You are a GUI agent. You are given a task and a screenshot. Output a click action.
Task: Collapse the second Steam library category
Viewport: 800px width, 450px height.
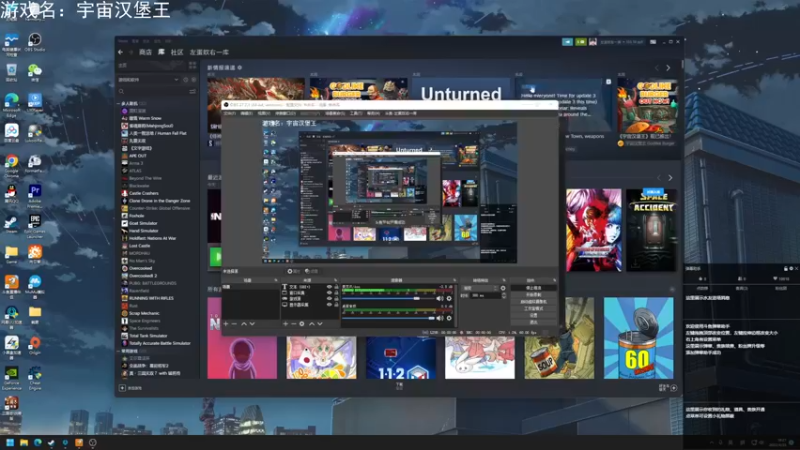tap(118, 351)
